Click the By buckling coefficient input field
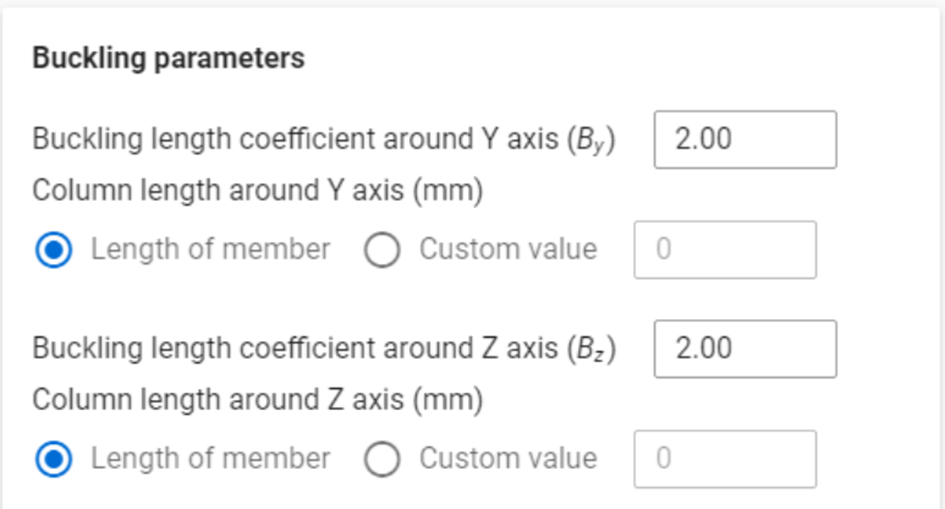Screen dimensions: 945x509 click(746, 139)
